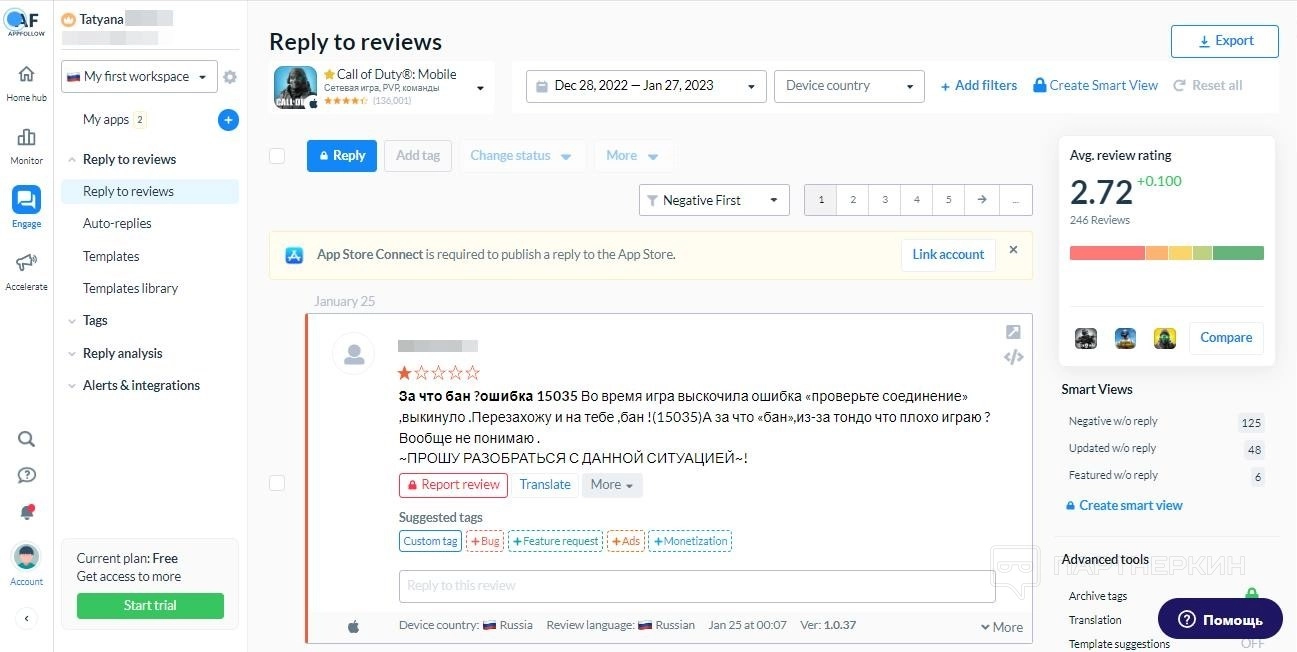1297x652 pixels.
Task: Expand More details in review footer
Action: (x=1001, y=627)
